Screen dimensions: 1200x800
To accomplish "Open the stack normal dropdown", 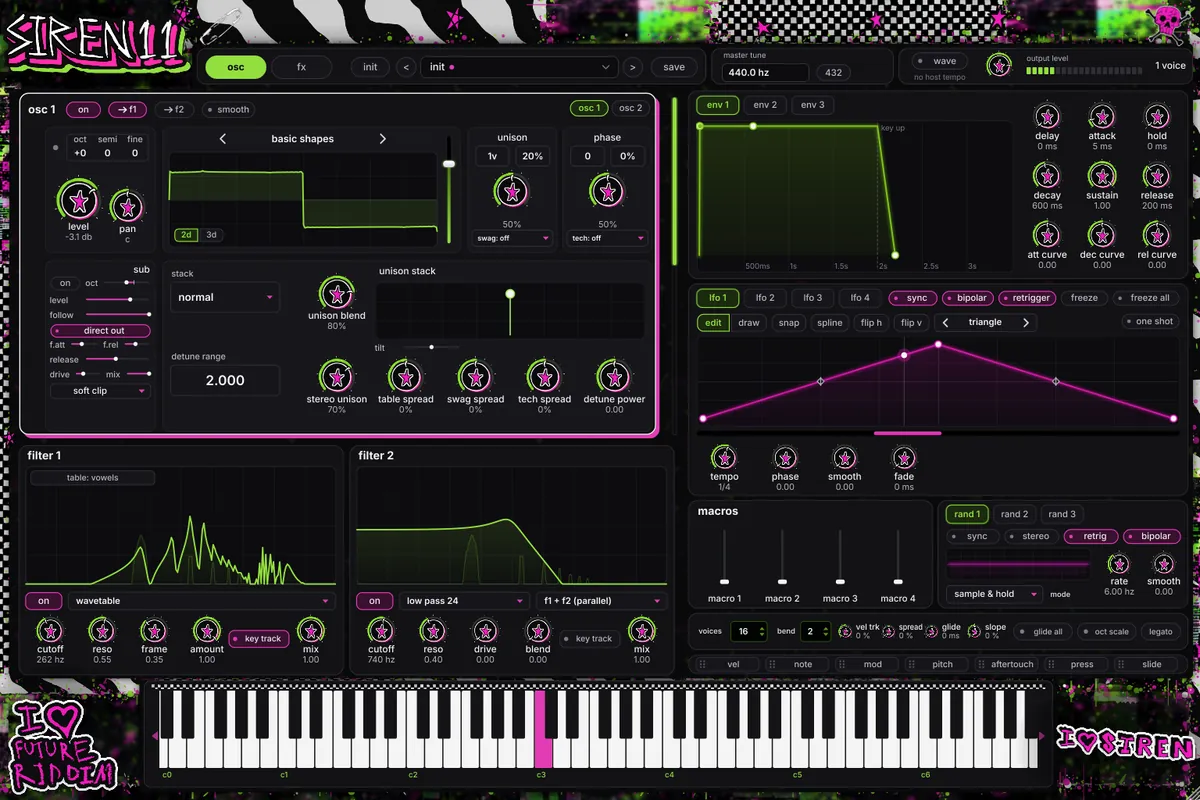I will tap(225, 297).
